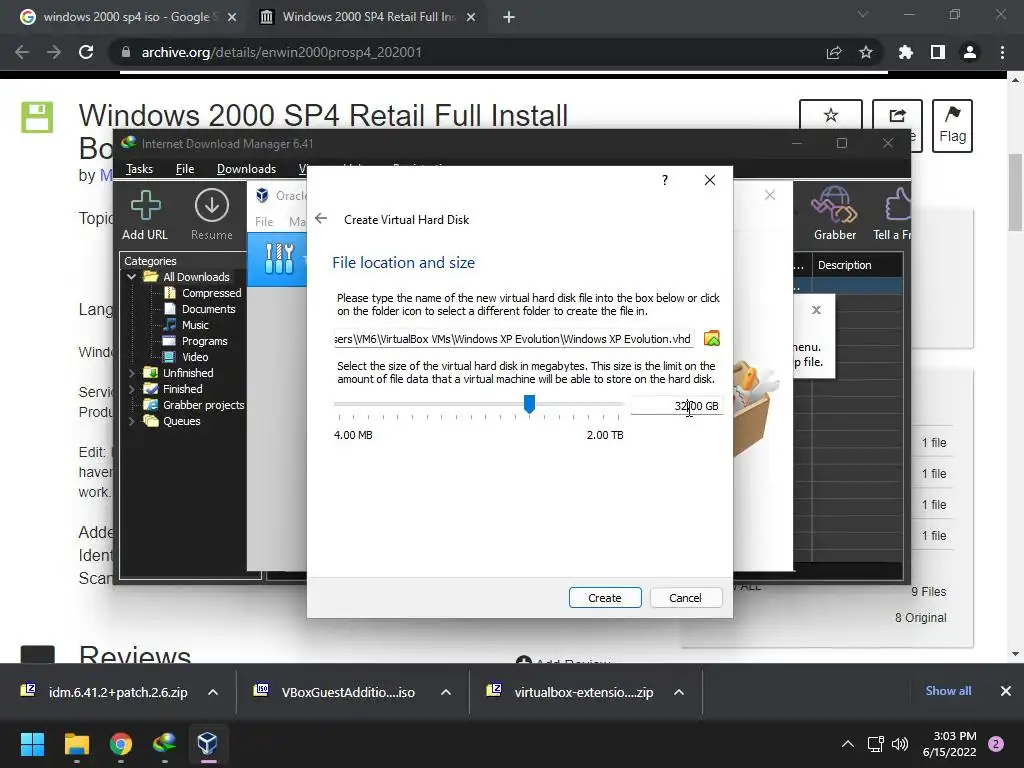Expand Unfinished category in IDM tree
The width and height of the screenshot is (1024, 768).
point(131,373)
